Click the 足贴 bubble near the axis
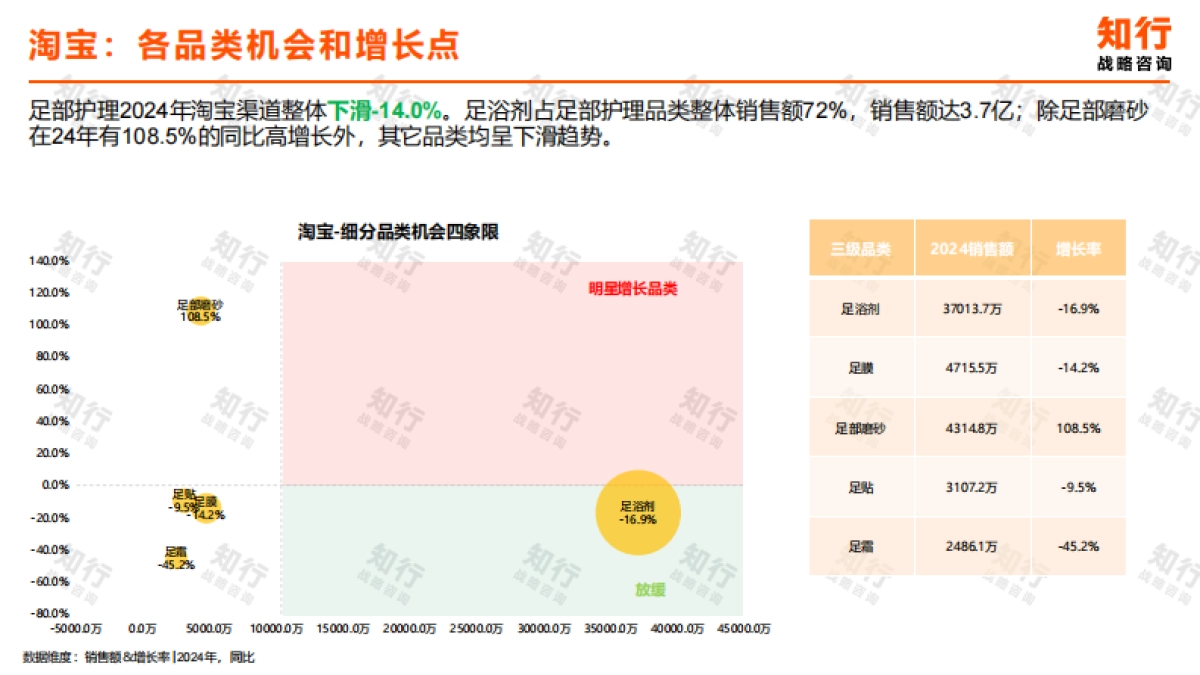 pyautogui.click(x=182, y=500)
